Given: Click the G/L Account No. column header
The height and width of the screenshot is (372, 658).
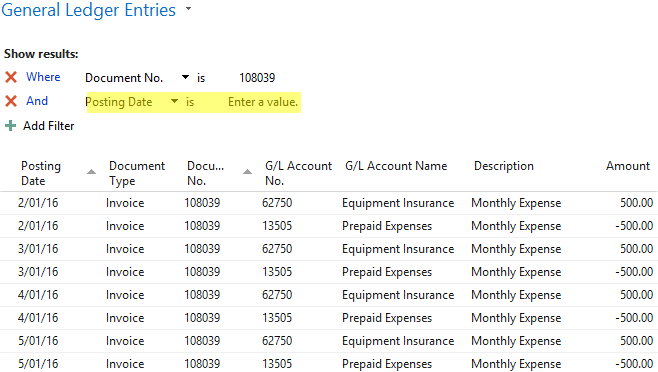Looking at the screenshot, I should tap(298, 173).
